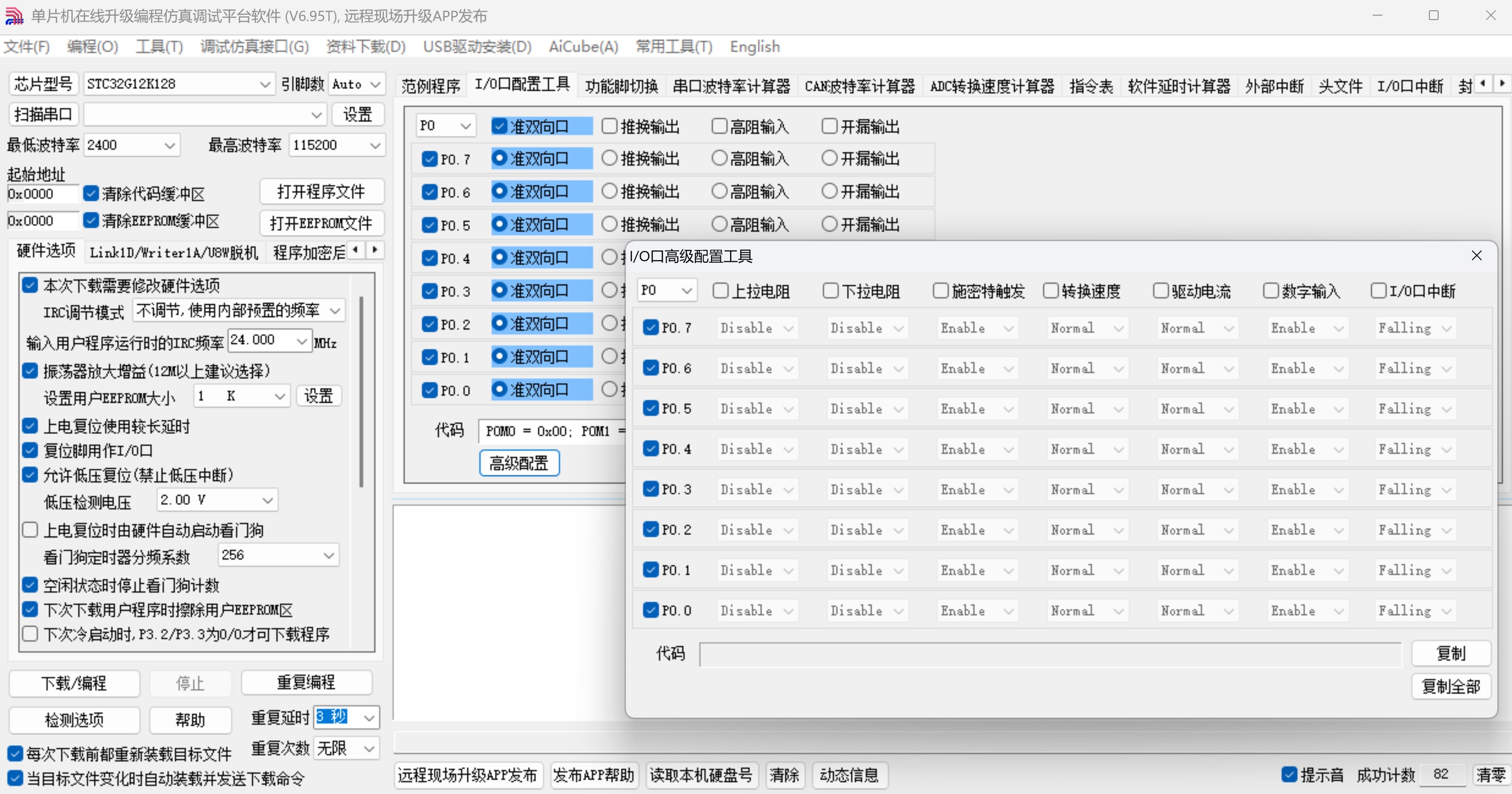The height and width of the screenshot is (794, 1512).
Task: Click 复制 button next to code field
Action: [1451, 653]
